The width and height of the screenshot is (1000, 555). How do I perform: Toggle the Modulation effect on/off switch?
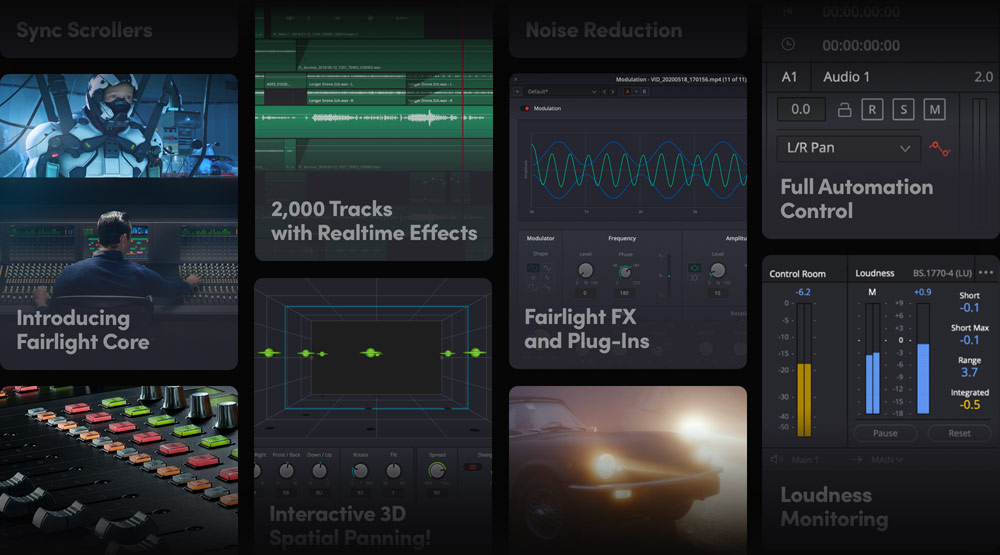[526, 108]
